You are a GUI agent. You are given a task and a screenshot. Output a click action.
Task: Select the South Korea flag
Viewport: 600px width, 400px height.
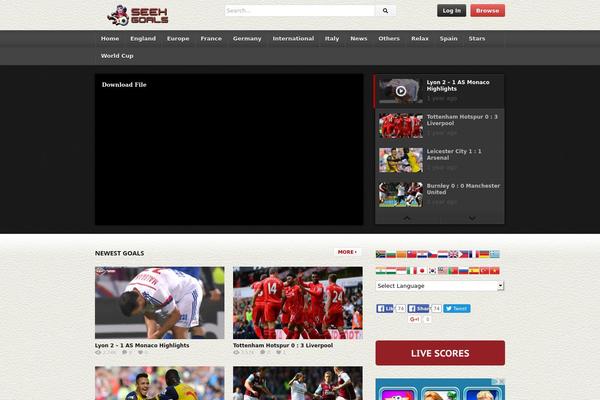coord(433,271)
